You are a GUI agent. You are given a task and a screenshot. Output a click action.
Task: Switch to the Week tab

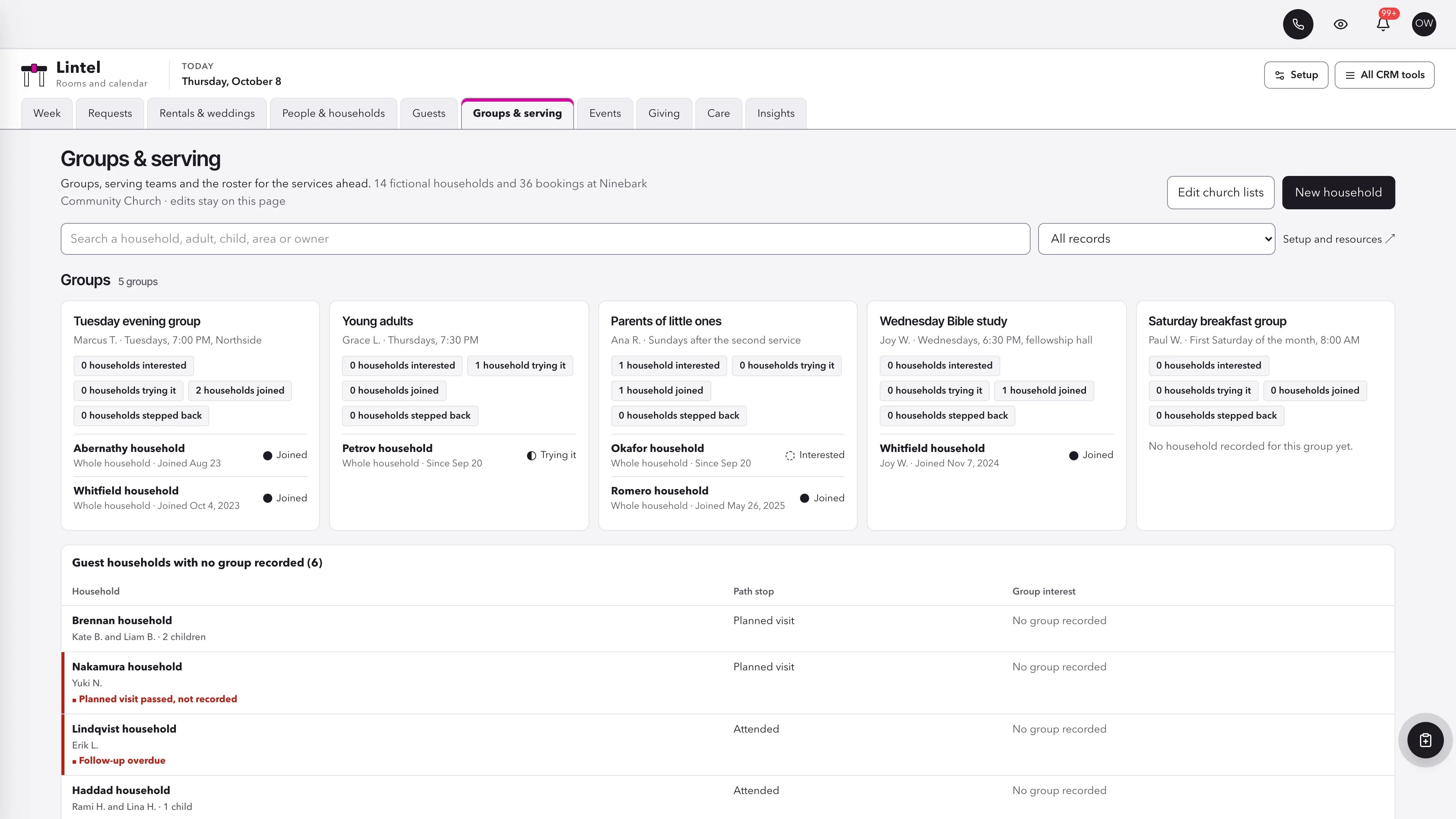point(47,114)
